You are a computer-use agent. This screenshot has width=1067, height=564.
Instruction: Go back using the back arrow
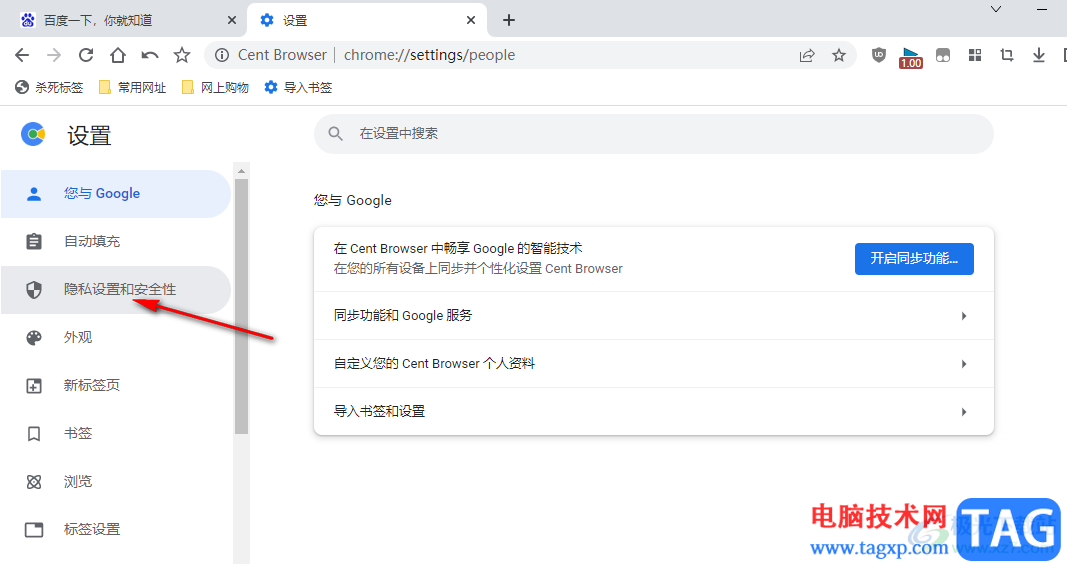22,55
